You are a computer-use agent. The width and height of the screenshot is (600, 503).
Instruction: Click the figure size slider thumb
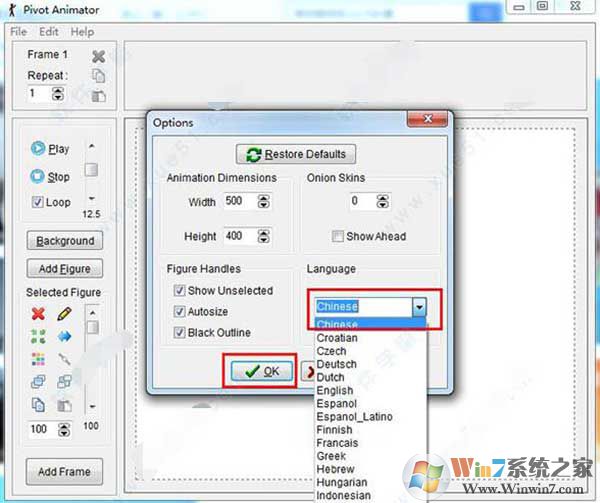[92, 327]
